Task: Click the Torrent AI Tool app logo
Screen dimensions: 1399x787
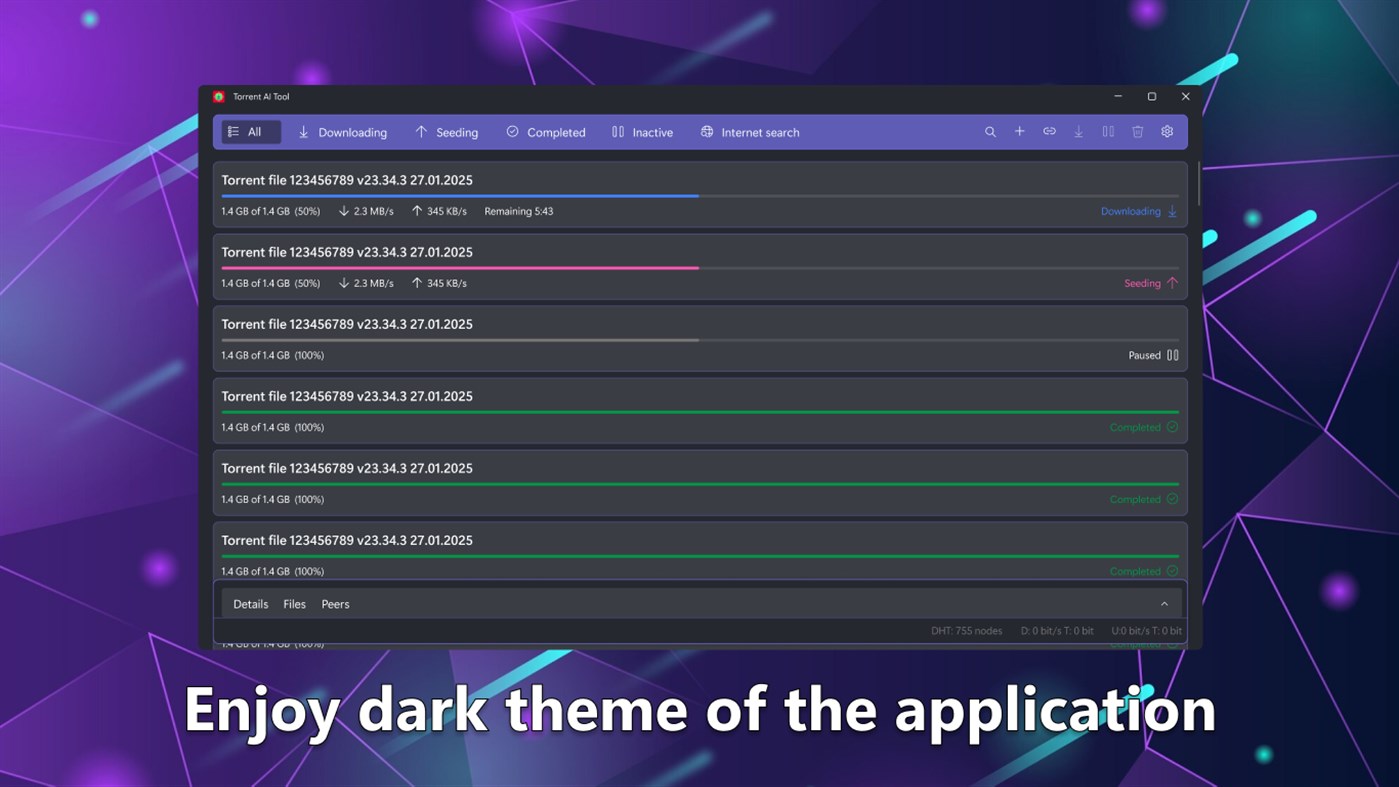Action: click(219, 97)
